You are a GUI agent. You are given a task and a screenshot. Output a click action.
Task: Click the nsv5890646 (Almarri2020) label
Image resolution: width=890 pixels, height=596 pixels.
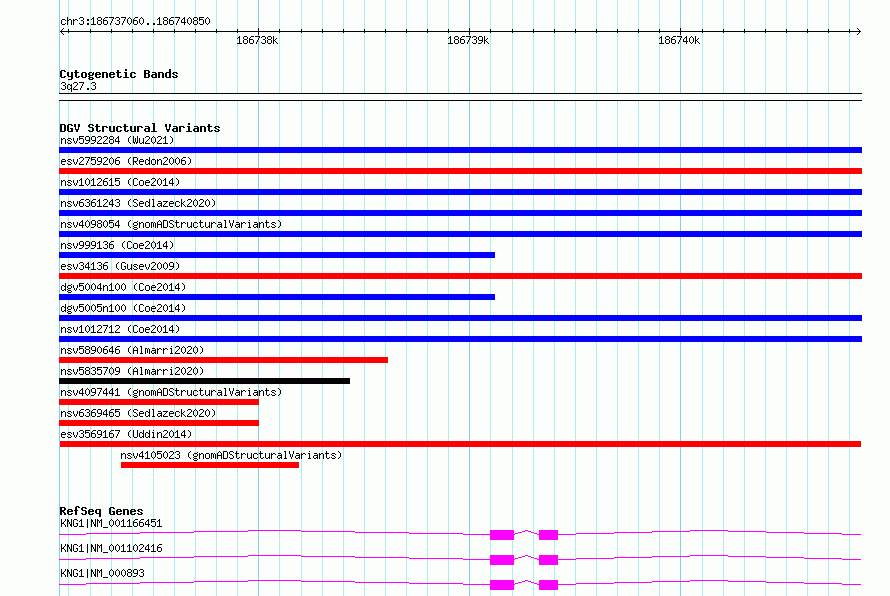coord(132,350)
